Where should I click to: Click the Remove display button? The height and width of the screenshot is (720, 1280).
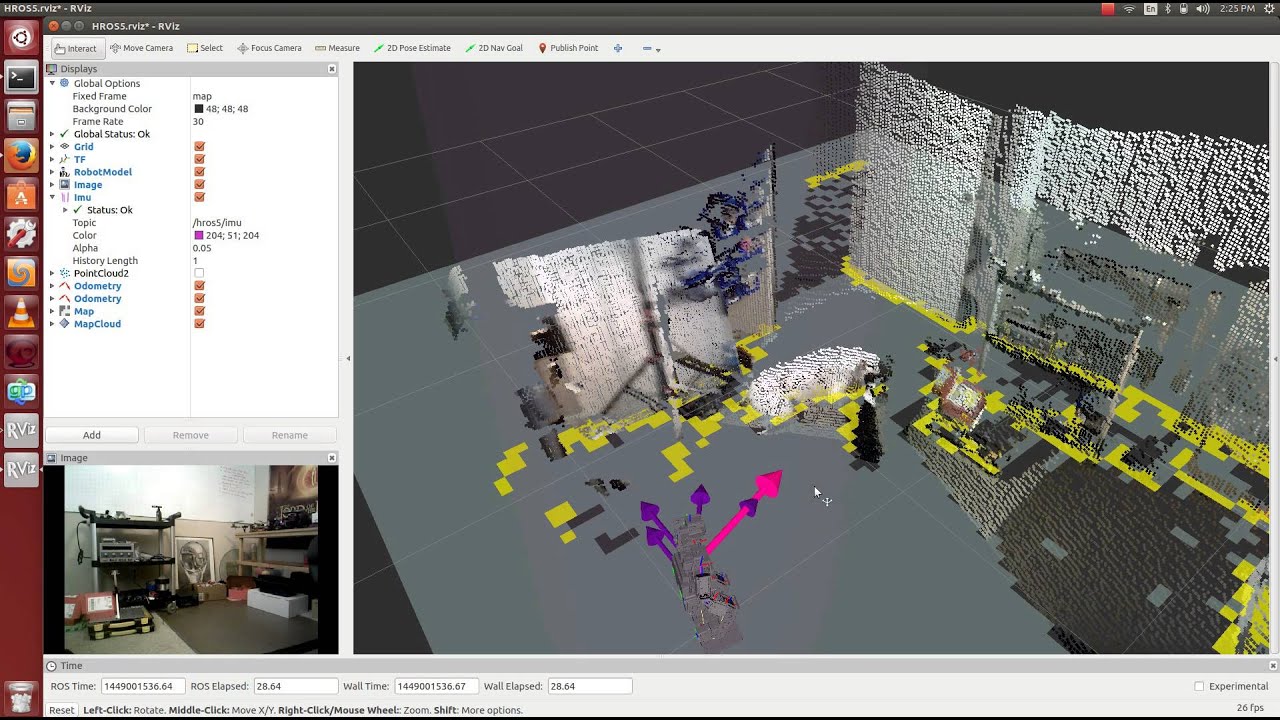191,435
